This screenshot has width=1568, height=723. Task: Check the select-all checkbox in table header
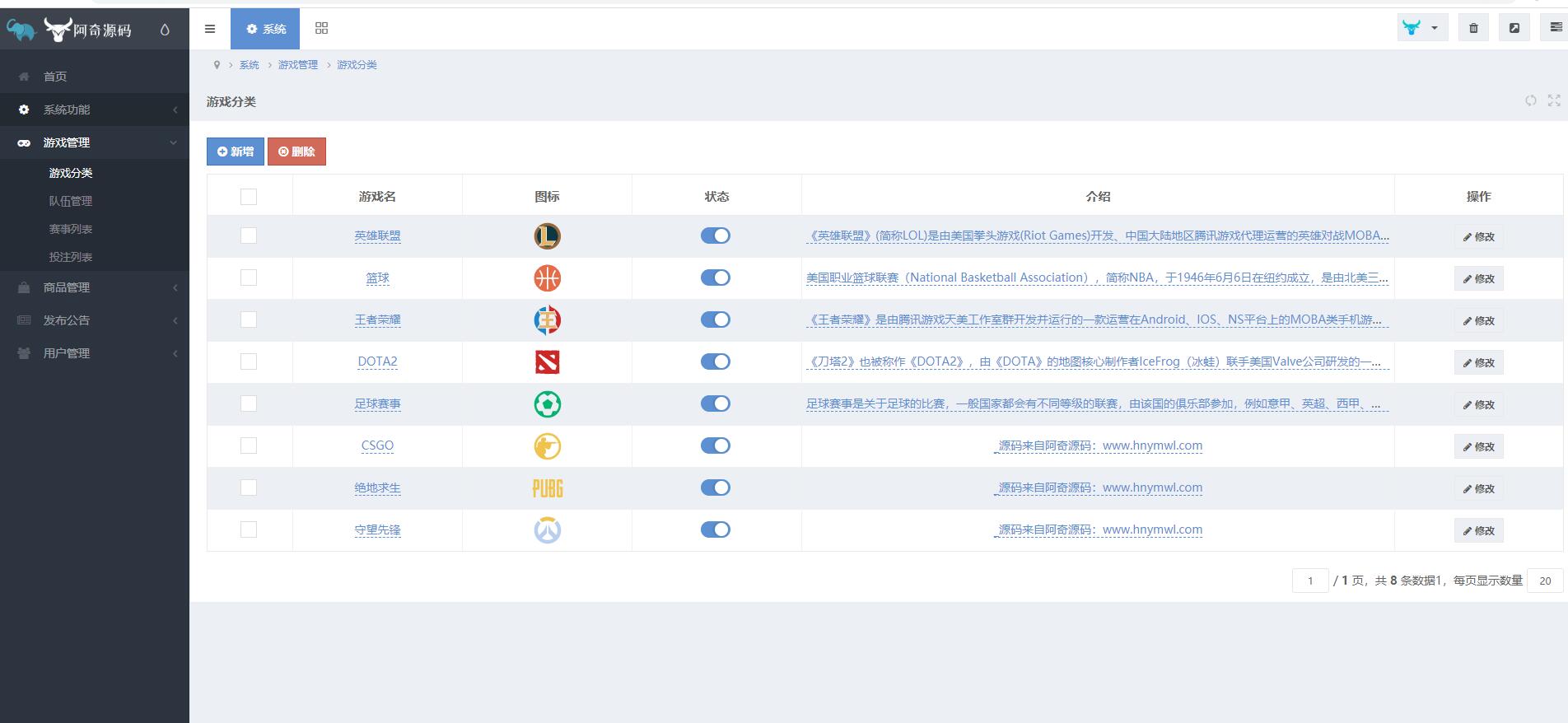tap(249, 196)
